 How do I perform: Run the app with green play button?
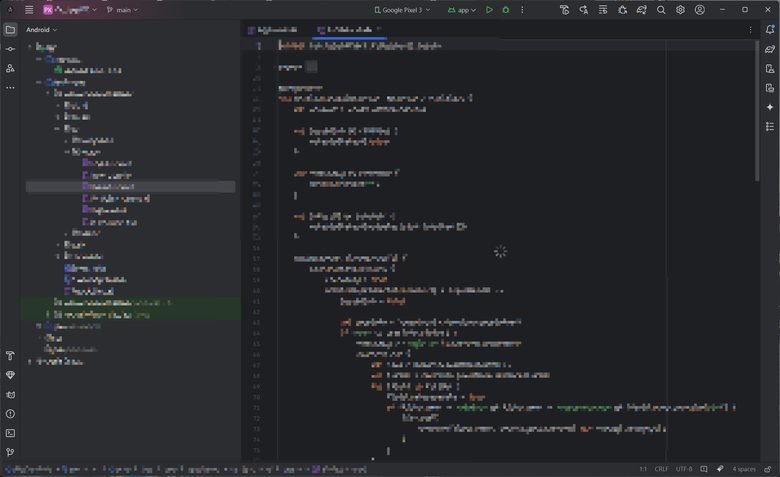[489, 9]
